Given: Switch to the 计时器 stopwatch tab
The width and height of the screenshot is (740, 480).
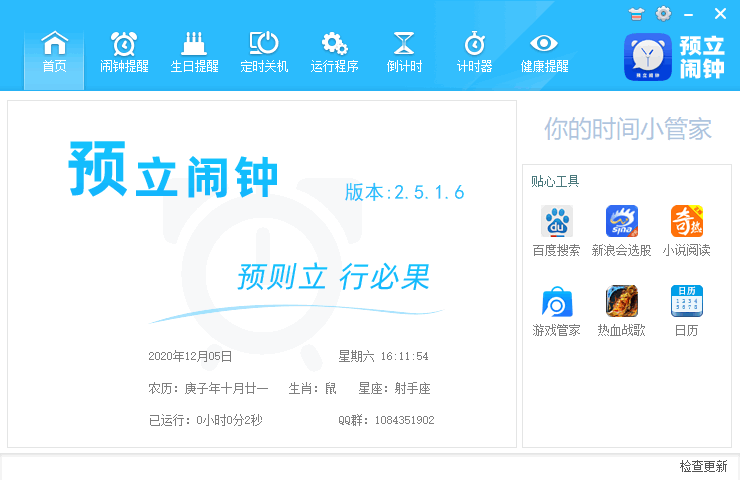Looking at the screenshot, I should click(474, 53).
